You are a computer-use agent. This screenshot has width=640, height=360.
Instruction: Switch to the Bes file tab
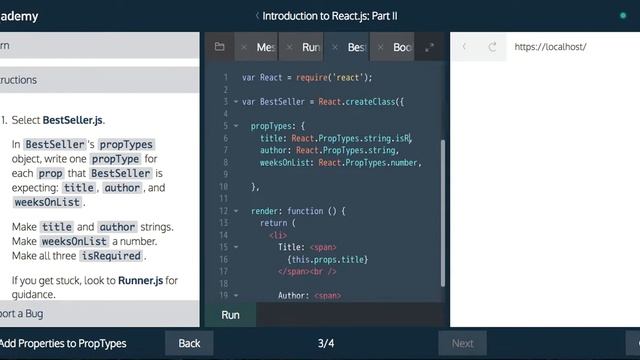357,47
